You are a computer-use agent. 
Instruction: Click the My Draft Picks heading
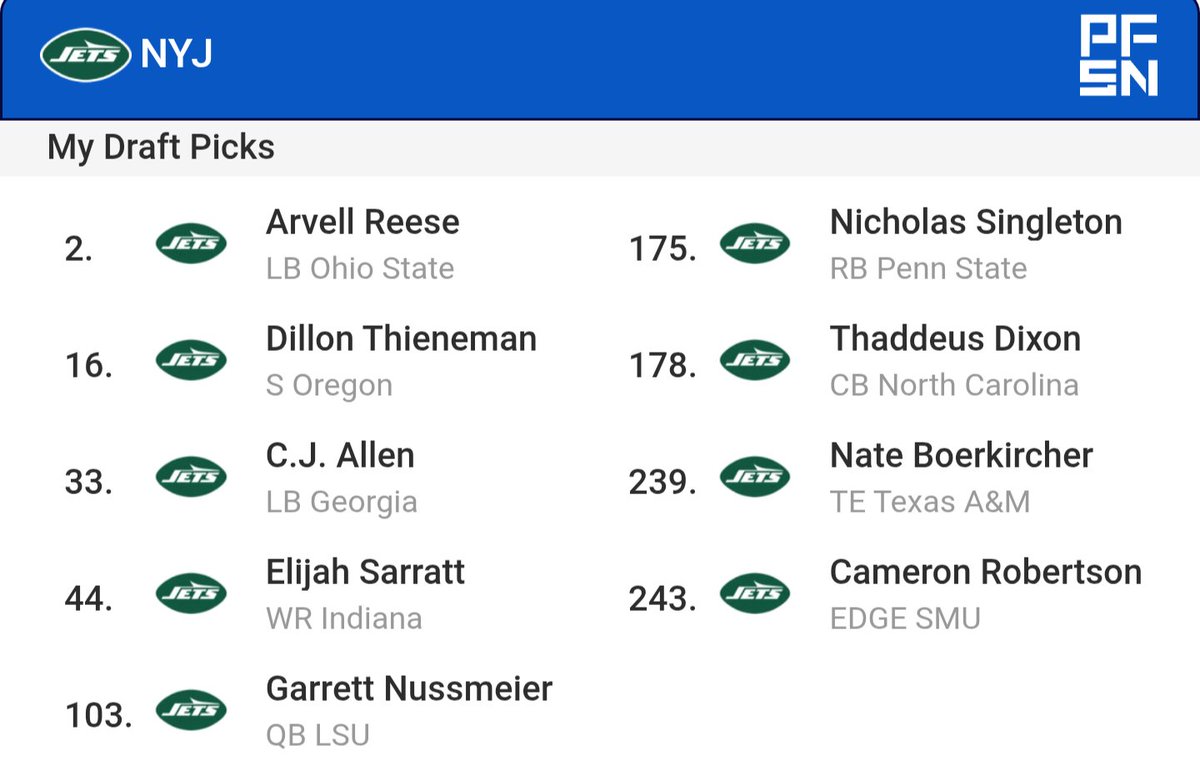click(161, 148)
